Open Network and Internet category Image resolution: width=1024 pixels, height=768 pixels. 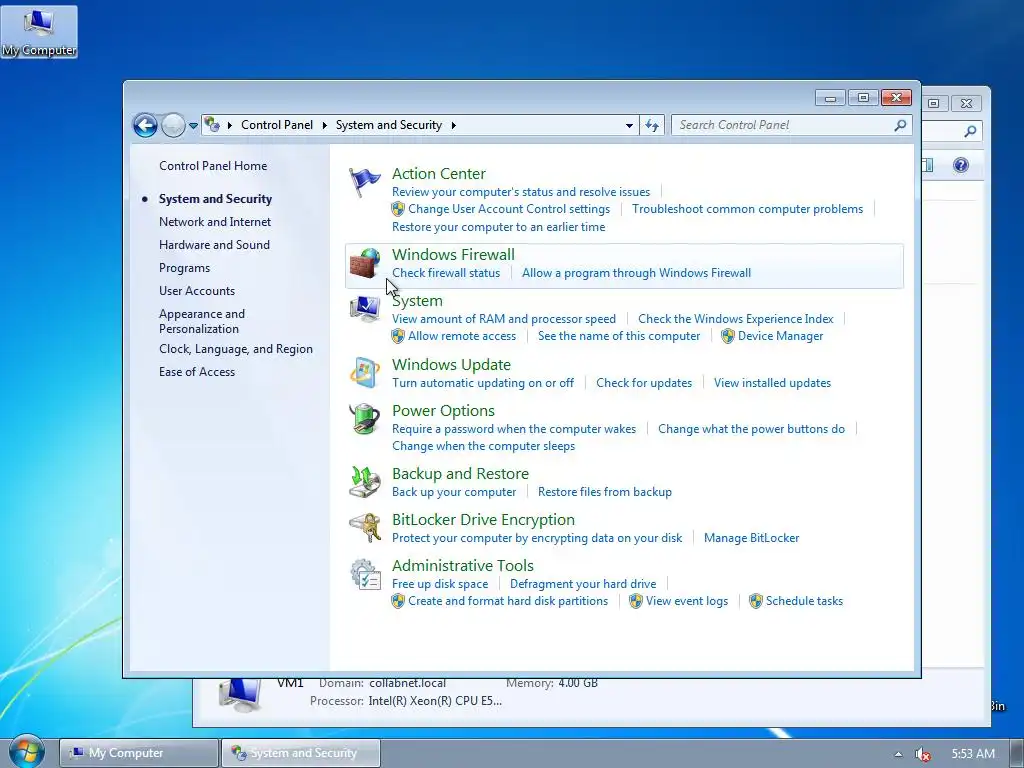pos(215,222)
